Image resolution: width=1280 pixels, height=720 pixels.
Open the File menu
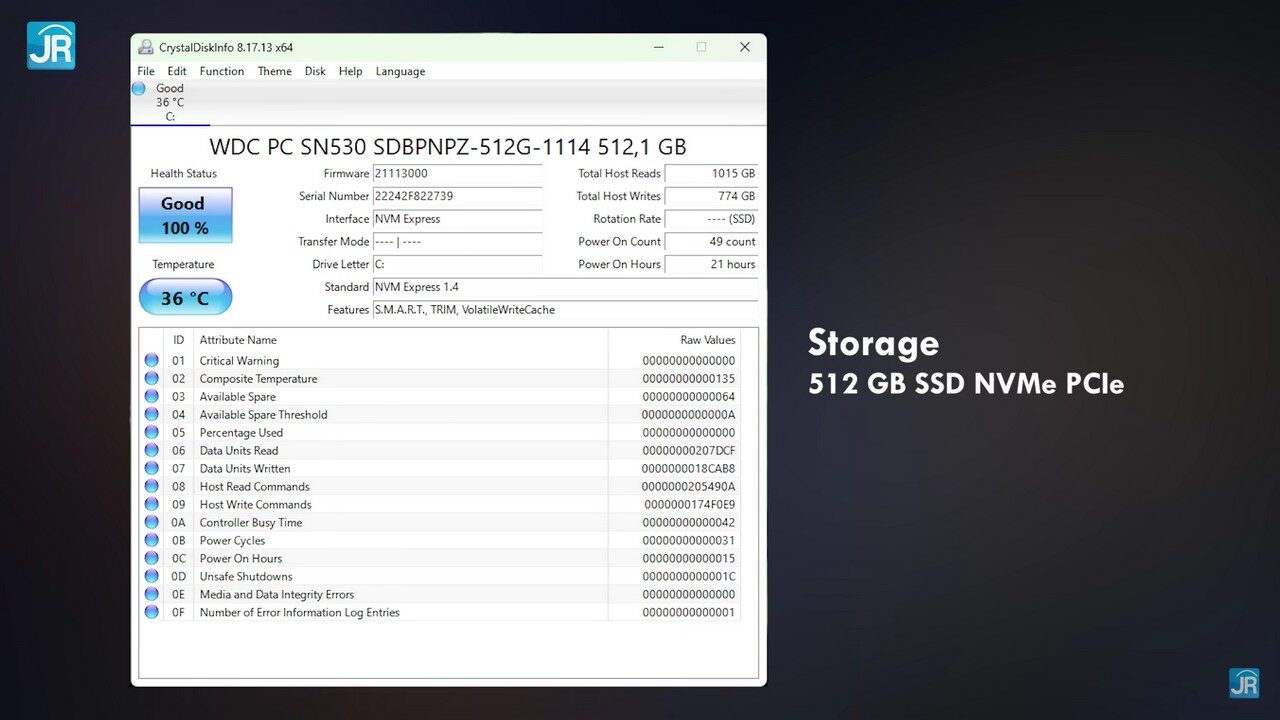point(146,71)
